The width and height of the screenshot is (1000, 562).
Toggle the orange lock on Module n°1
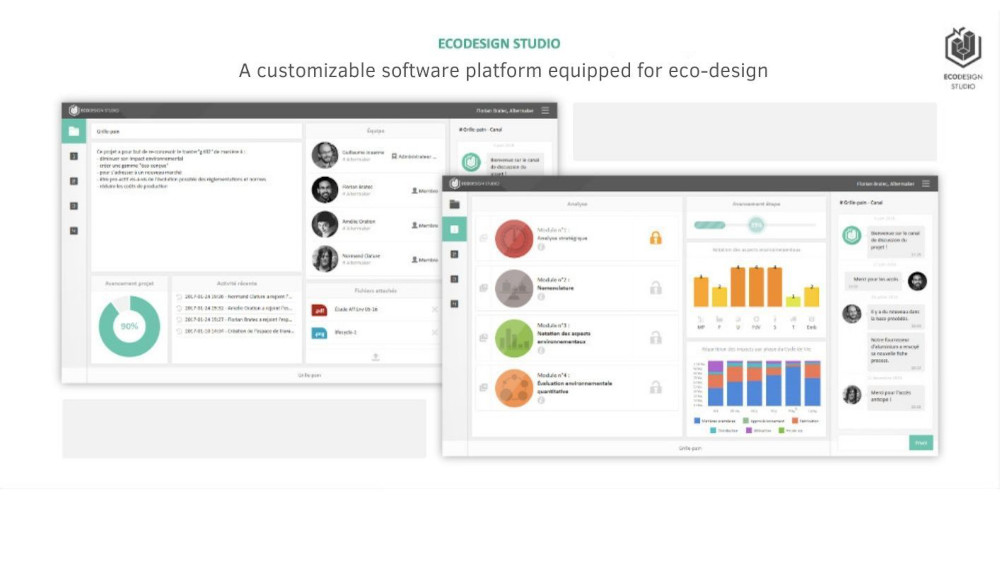pyautogui.click(x=656, y=238)
